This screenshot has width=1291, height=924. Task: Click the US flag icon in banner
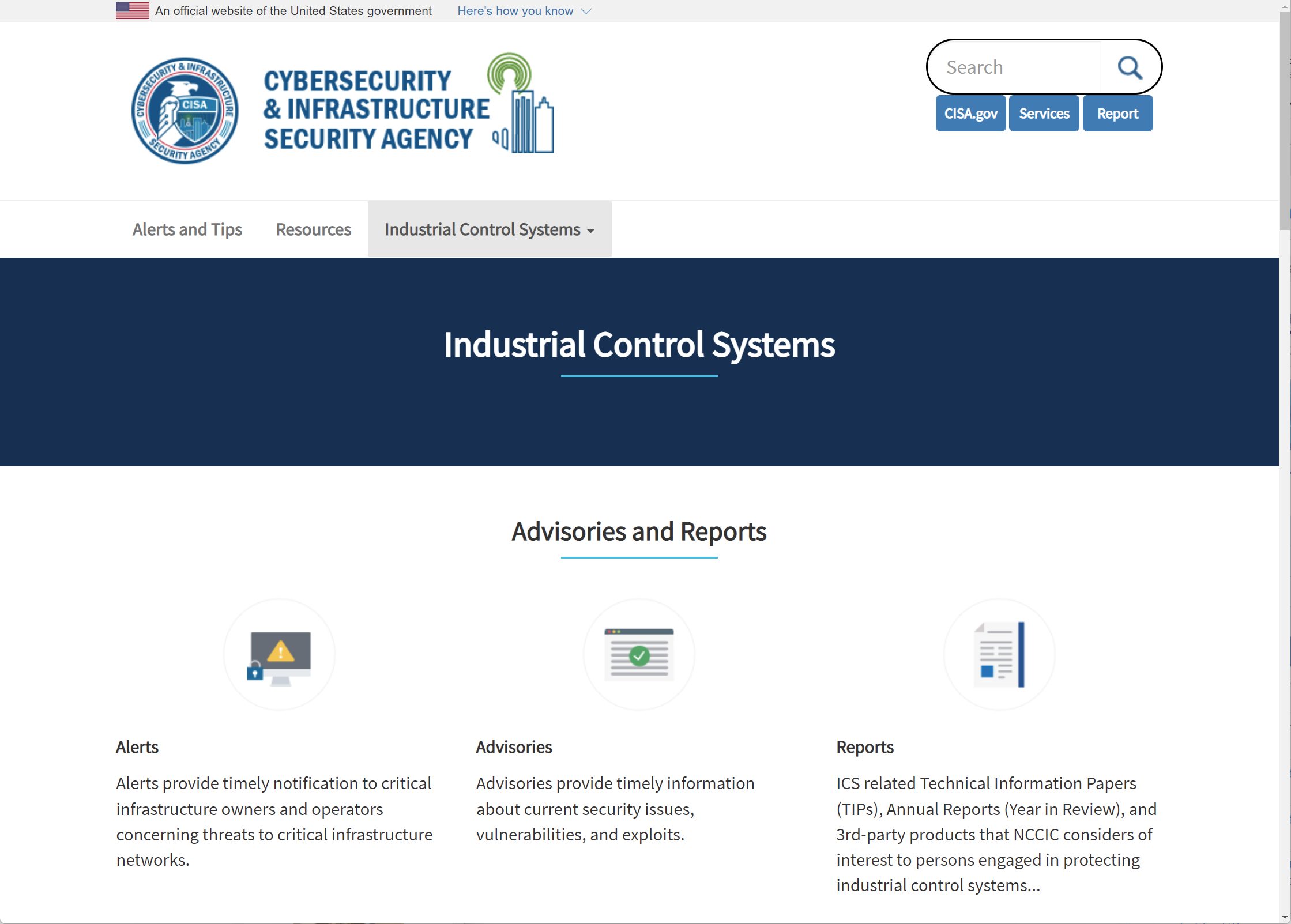coord(133,11)
